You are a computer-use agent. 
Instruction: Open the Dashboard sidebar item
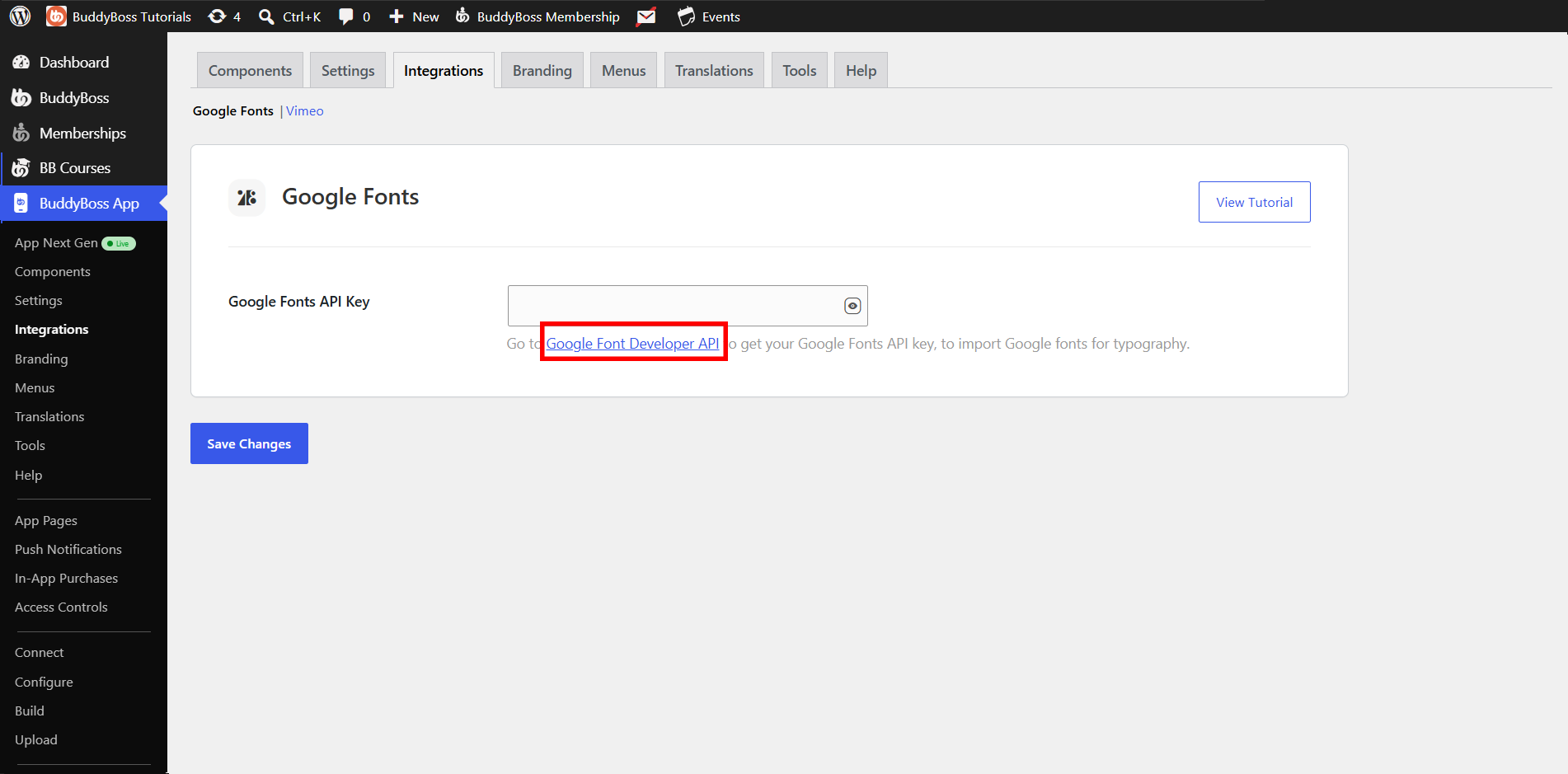(x=83, y=63)
